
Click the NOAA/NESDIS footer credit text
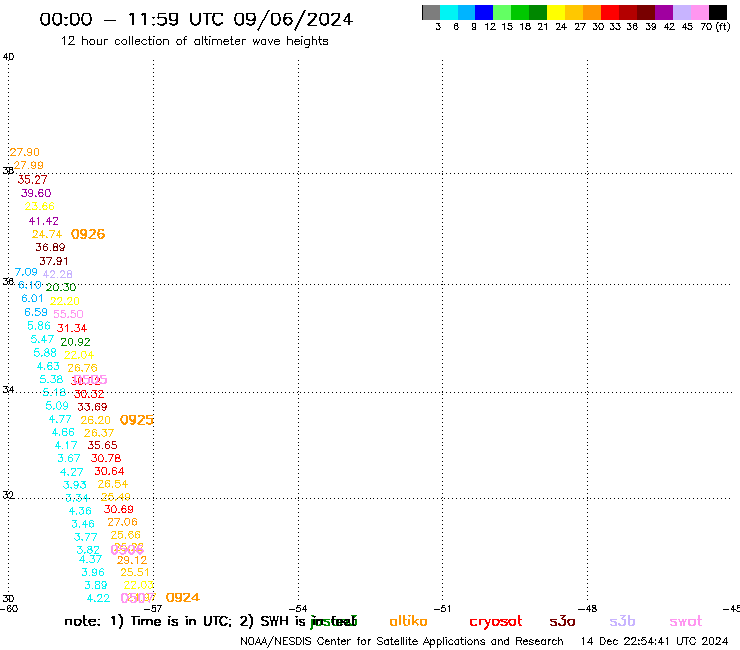pyautogui.click(x=402, y=641)
